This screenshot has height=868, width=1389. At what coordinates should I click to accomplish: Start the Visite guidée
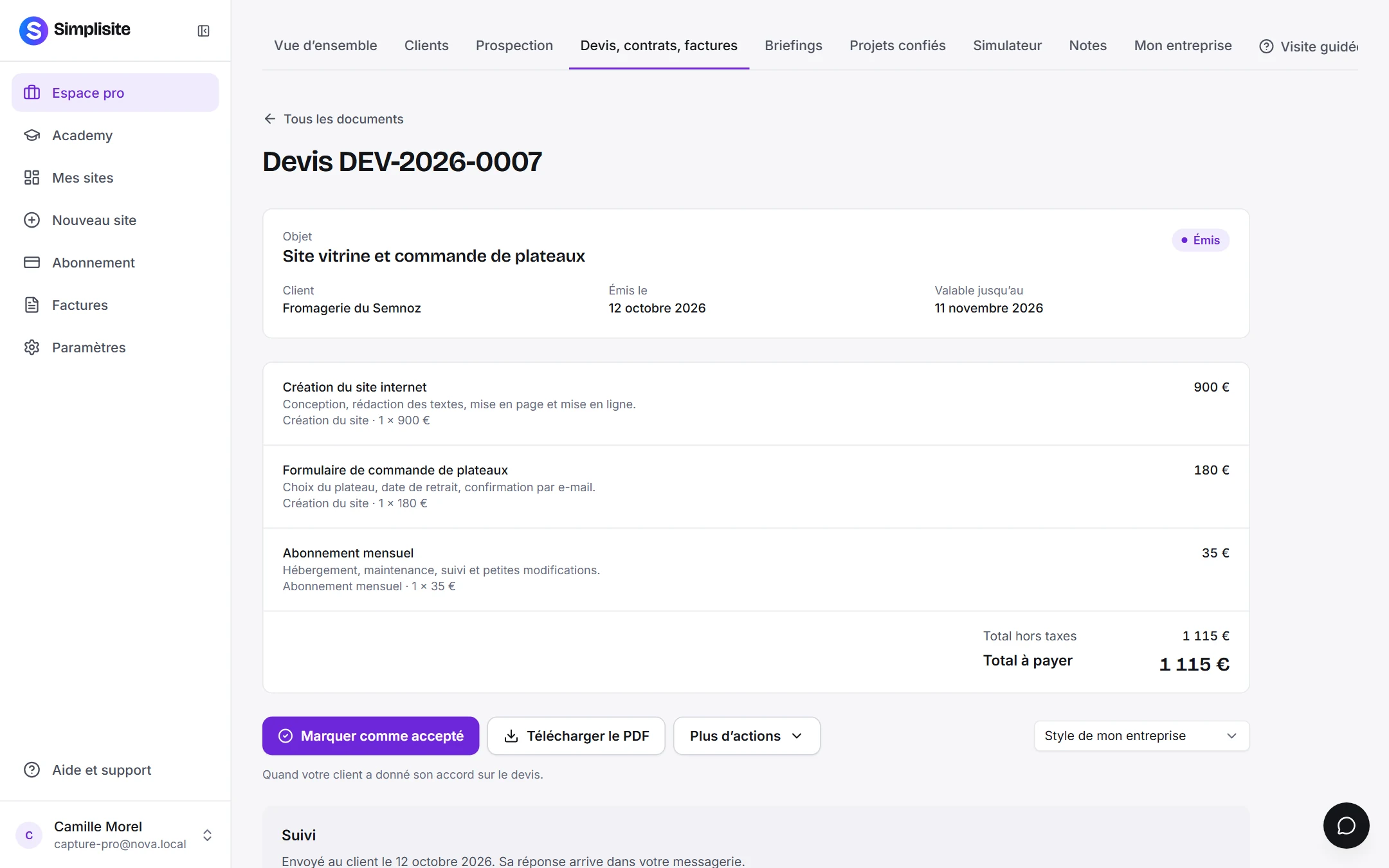[1309, 46]
